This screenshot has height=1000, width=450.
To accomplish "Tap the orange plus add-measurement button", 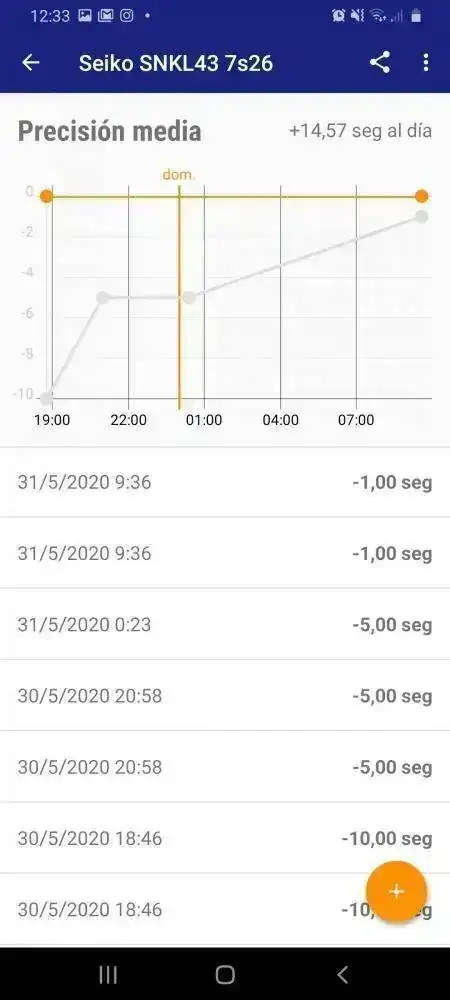I will (x=396, y=892).
